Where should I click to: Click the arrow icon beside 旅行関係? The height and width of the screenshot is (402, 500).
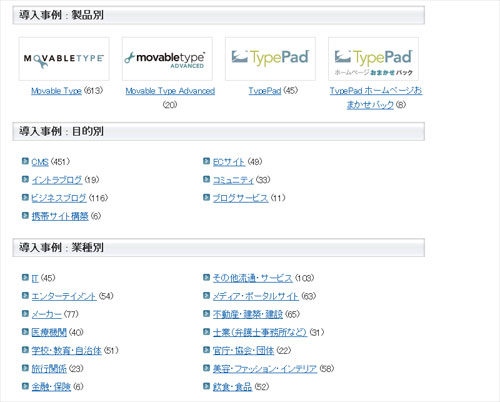[x=25, y=368]
